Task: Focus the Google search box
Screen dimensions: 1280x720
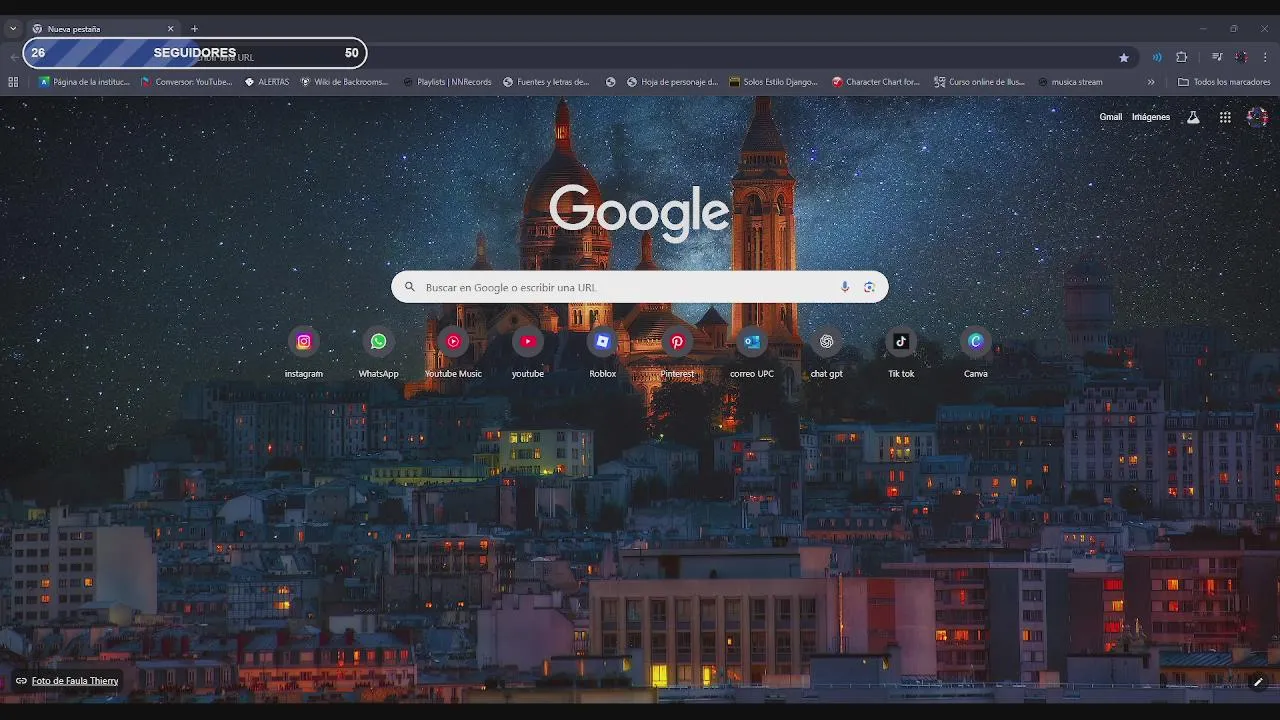Action: pyautogui.click(x=639, y=287)
